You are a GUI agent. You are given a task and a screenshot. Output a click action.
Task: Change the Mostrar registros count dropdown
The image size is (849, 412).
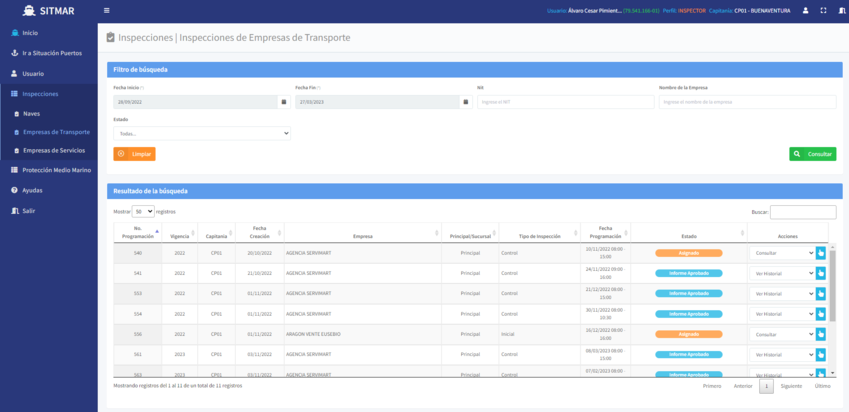click(144, 212)
